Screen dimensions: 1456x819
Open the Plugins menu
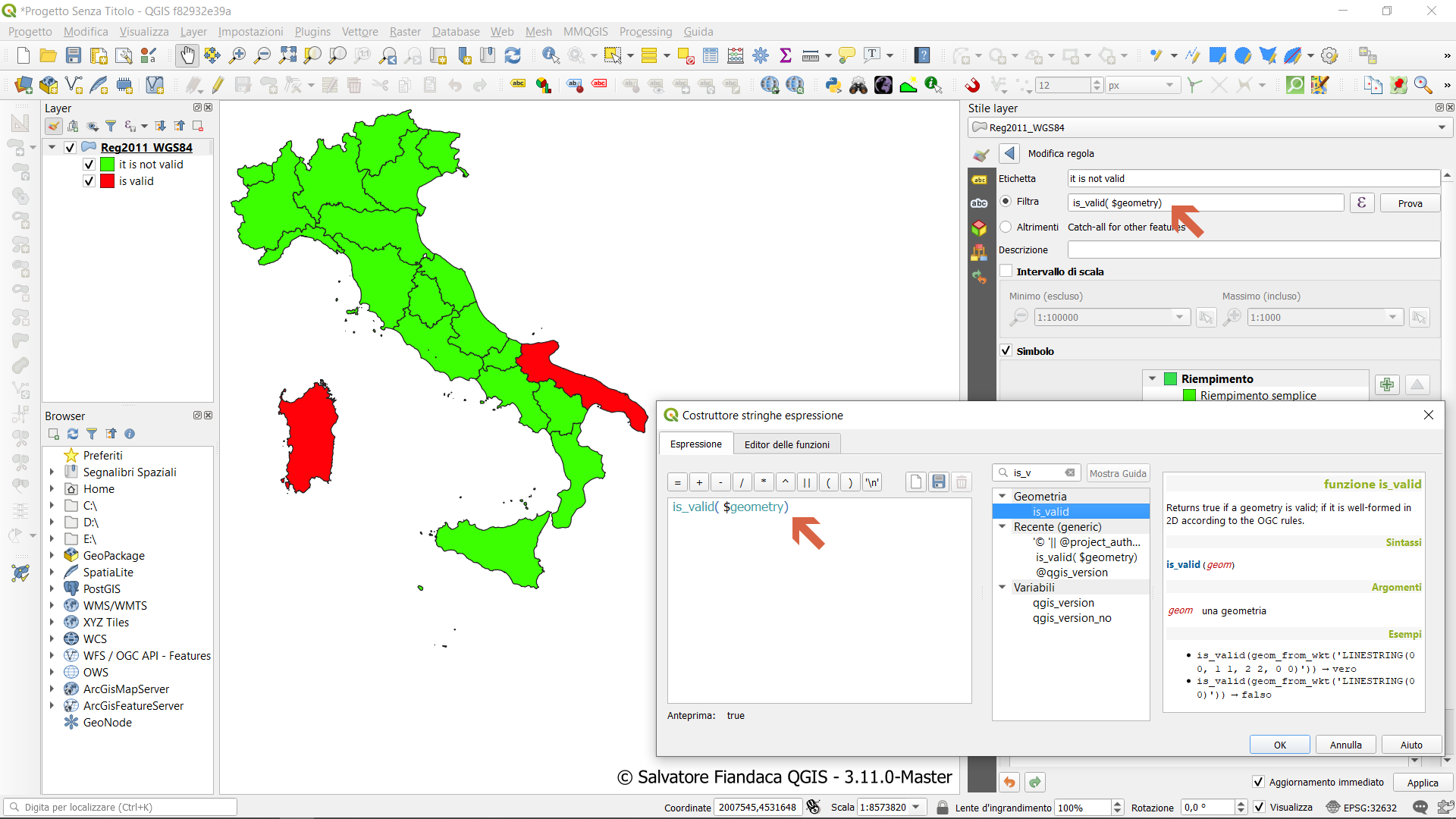coord(312,31)
